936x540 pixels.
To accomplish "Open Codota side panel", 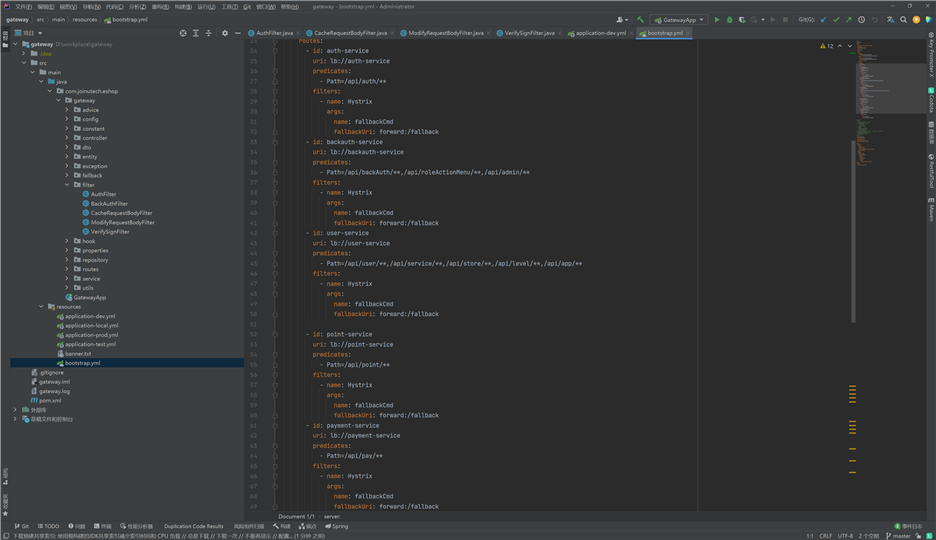I will tap(931, 100).
